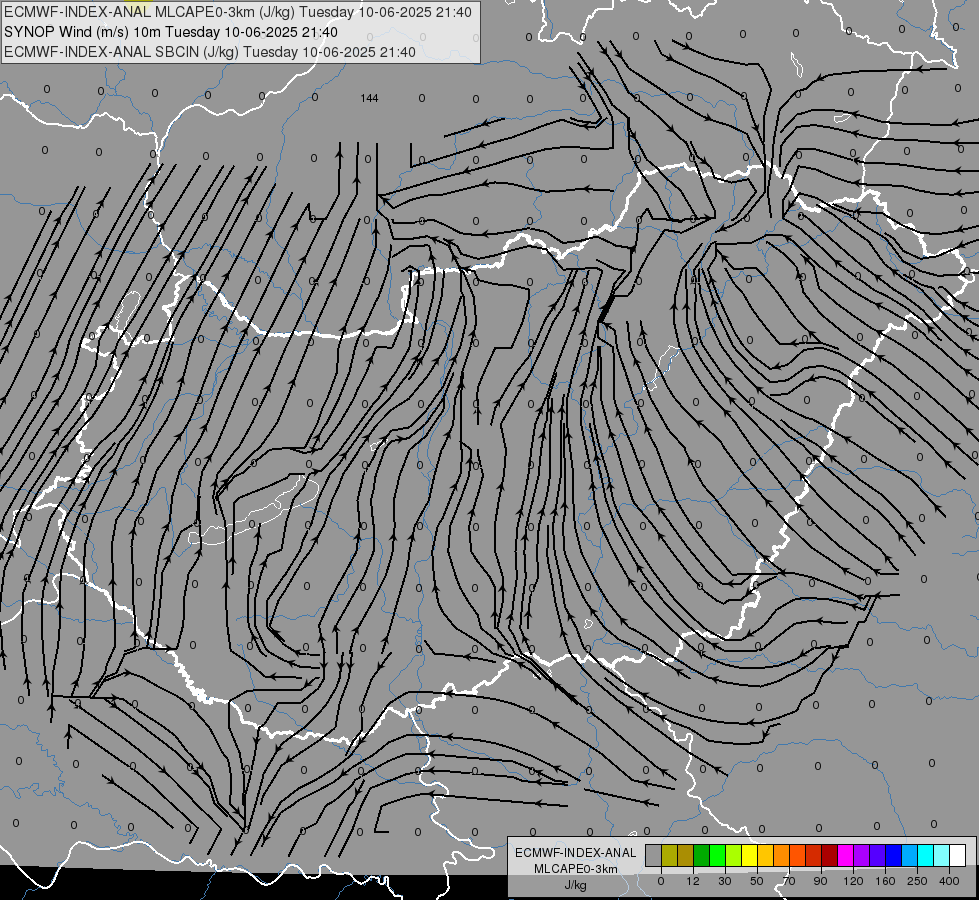Screen dimensions: 979x900
Task: Click ECMWF-INDEX-ANAL label inside the legend box
Action: (576, 853)
